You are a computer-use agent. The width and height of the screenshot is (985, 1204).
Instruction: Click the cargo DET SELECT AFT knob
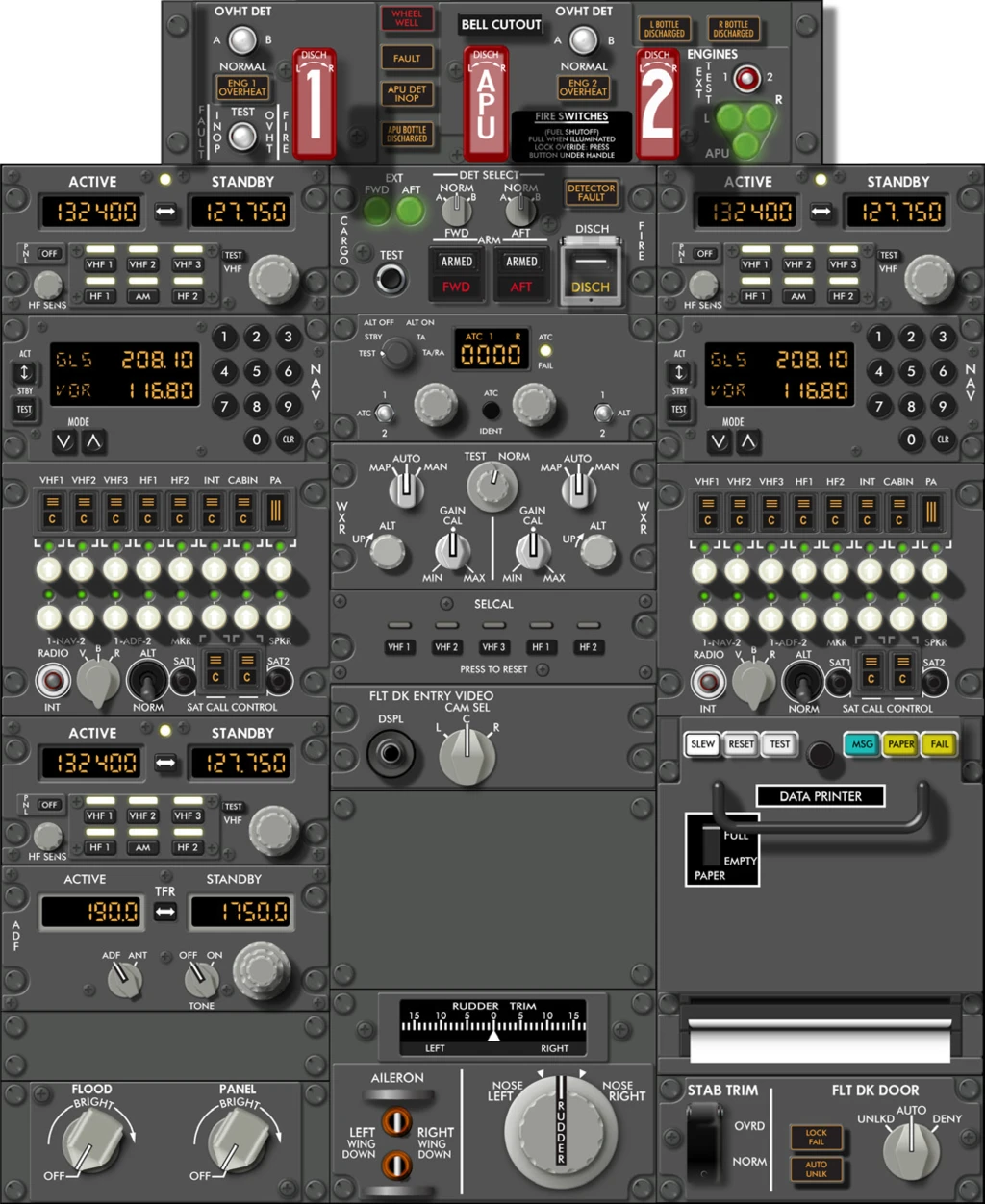pyautogui.click(x=520, y=208)
